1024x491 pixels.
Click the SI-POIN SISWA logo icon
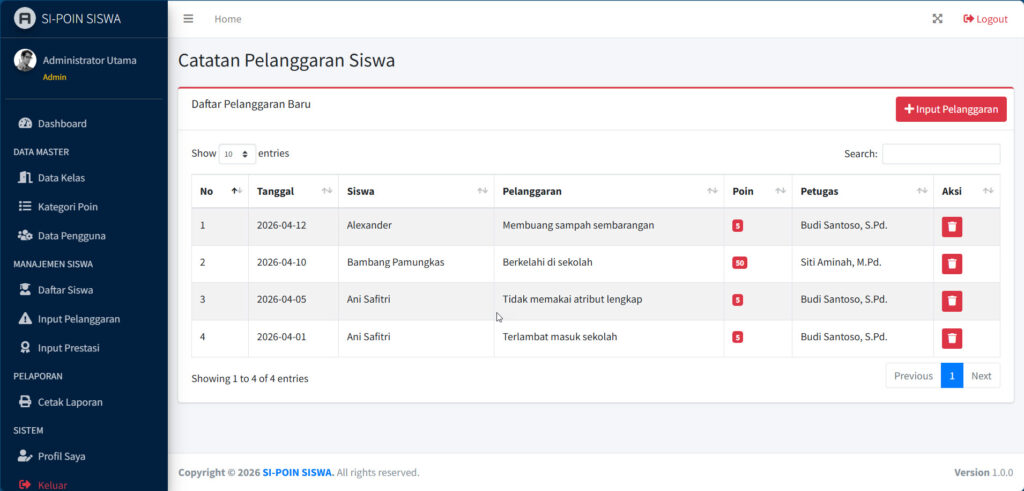coord(24,18)
